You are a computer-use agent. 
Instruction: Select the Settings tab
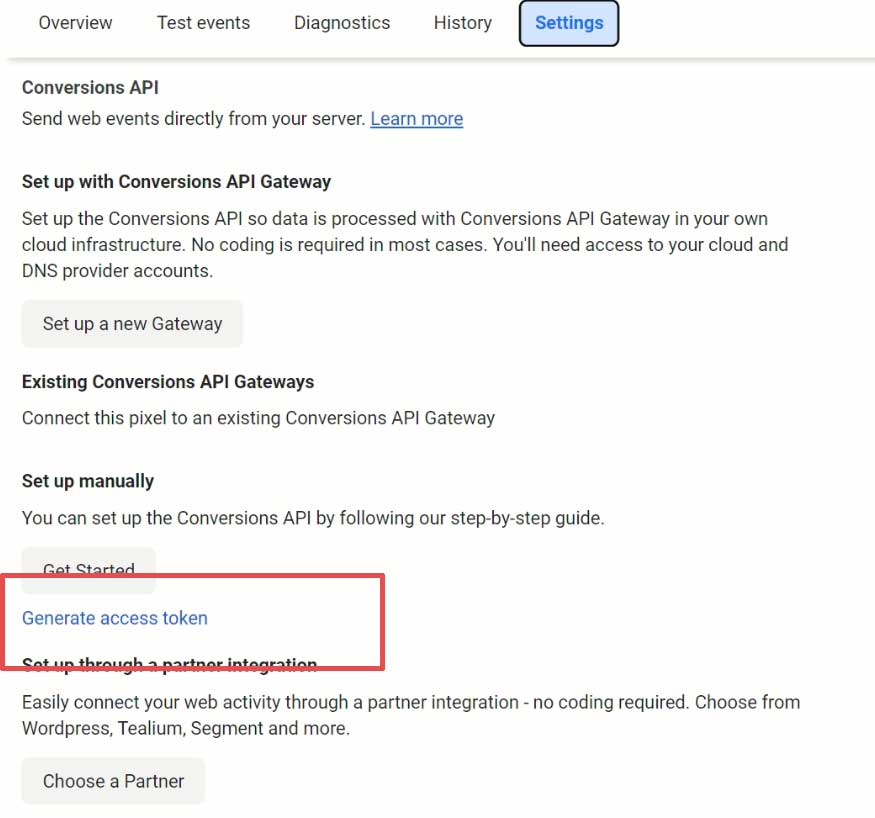tap(569, 23)
